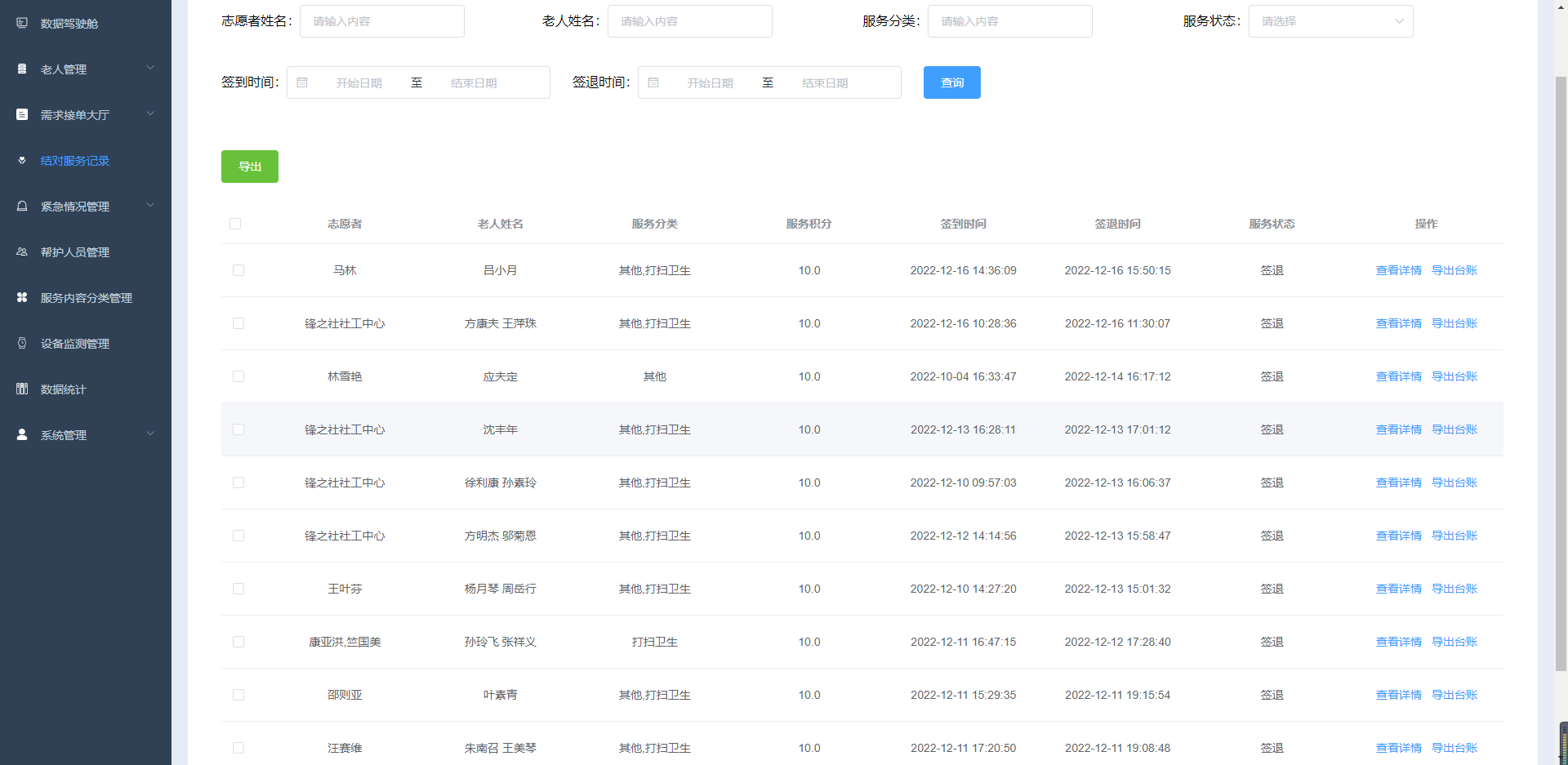This screenshot has width=1568, height=765.
Task: Focus the 老人姓名 input field
Action: 690,21
